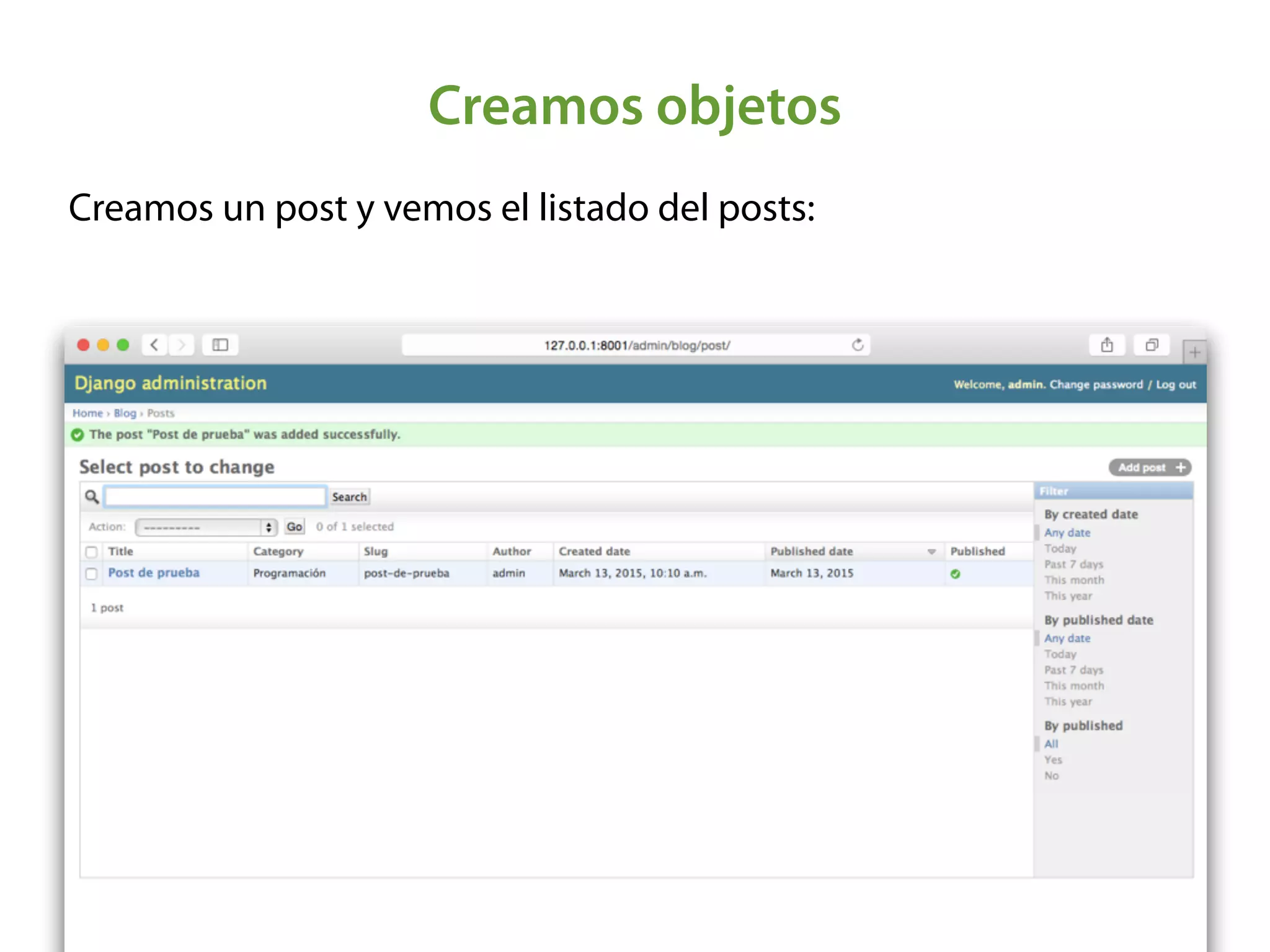Filter published date by Today
Image resolution: width=1270 pixels, height=952 pixels.
[x=1060, y=654]
